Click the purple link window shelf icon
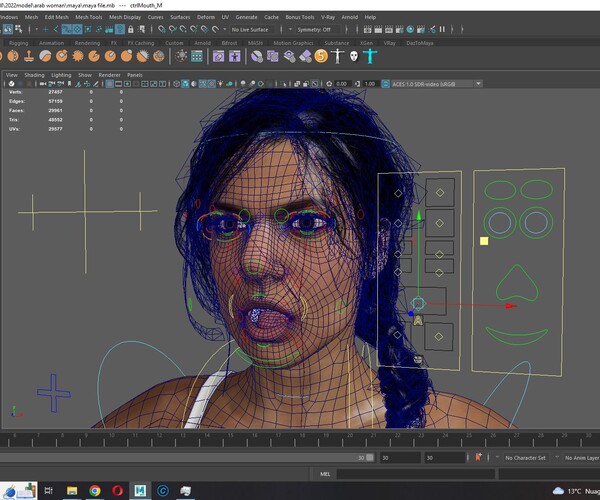 click(218, 56)
